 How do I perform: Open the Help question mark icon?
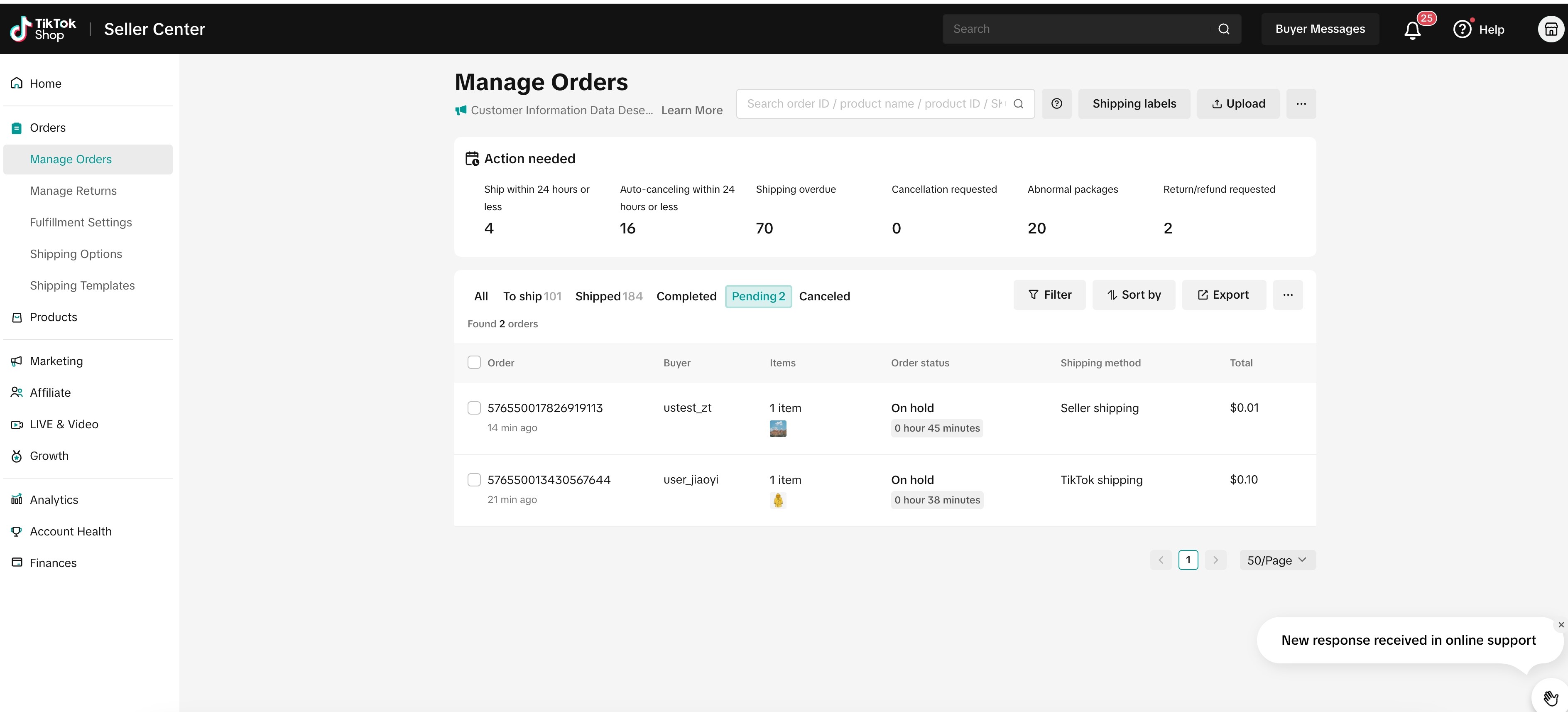point(1462,29)
